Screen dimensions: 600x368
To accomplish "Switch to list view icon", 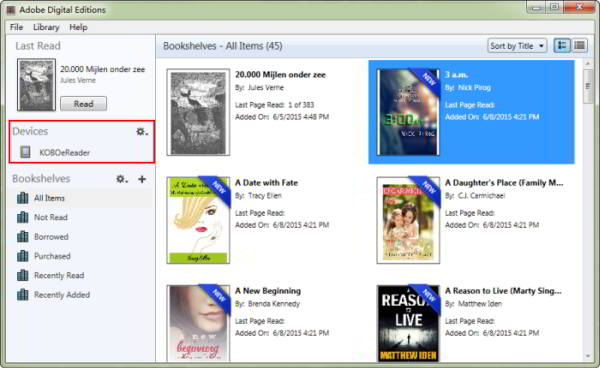I will point(579,46).
